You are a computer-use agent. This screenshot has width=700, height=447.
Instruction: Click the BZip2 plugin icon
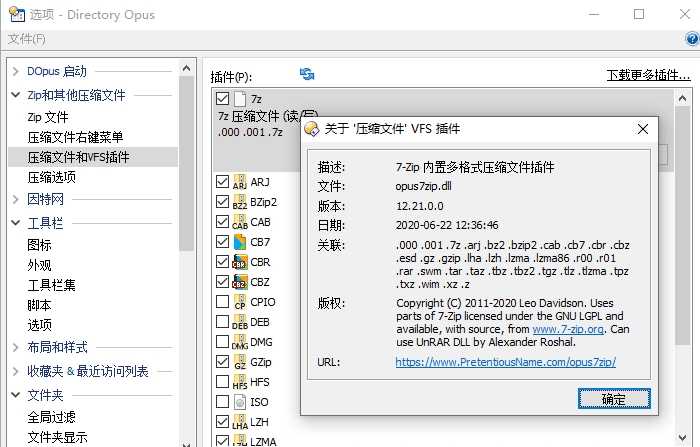239,202
